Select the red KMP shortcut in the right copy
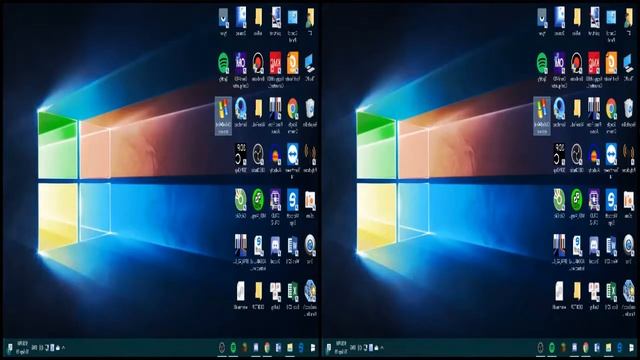This screenshot has width=640, height=360. pos(594,63)
